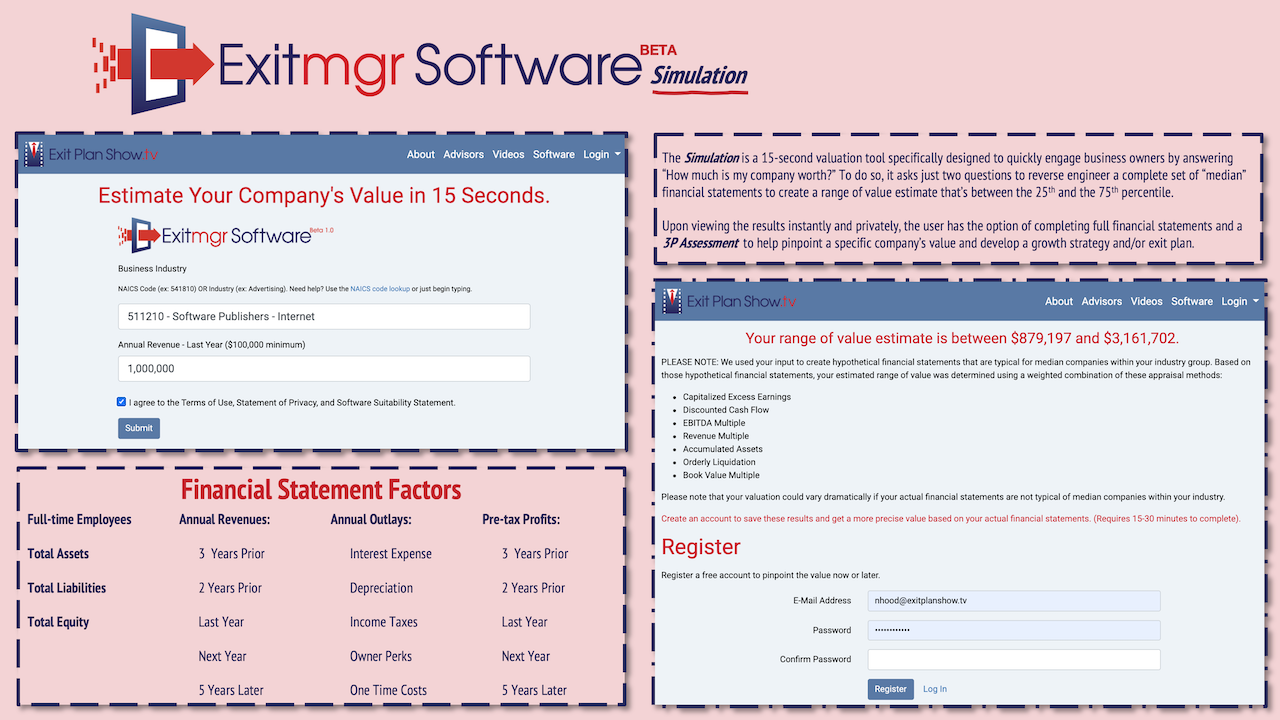The image size is (1280, 720).
Task: Click the 'Total Liabilities' factor label
Action: pos(67,588)
